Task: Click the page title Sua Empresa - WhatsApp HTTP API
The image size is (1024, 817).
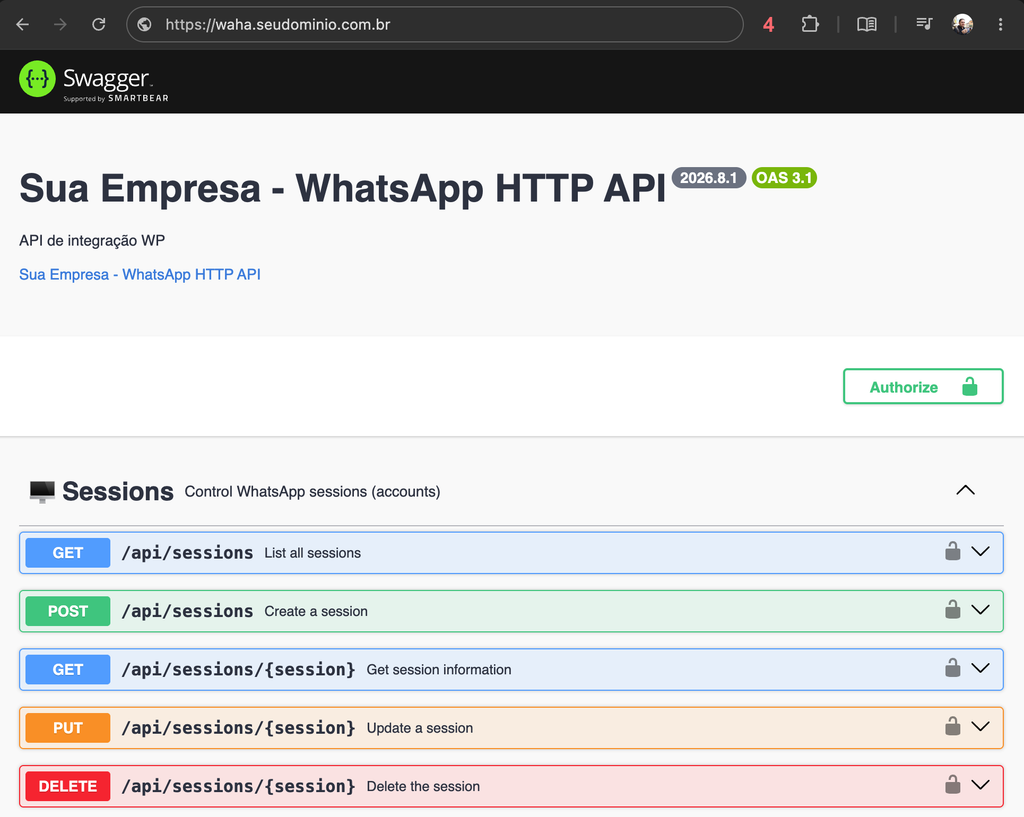Action: pos(342,189)
